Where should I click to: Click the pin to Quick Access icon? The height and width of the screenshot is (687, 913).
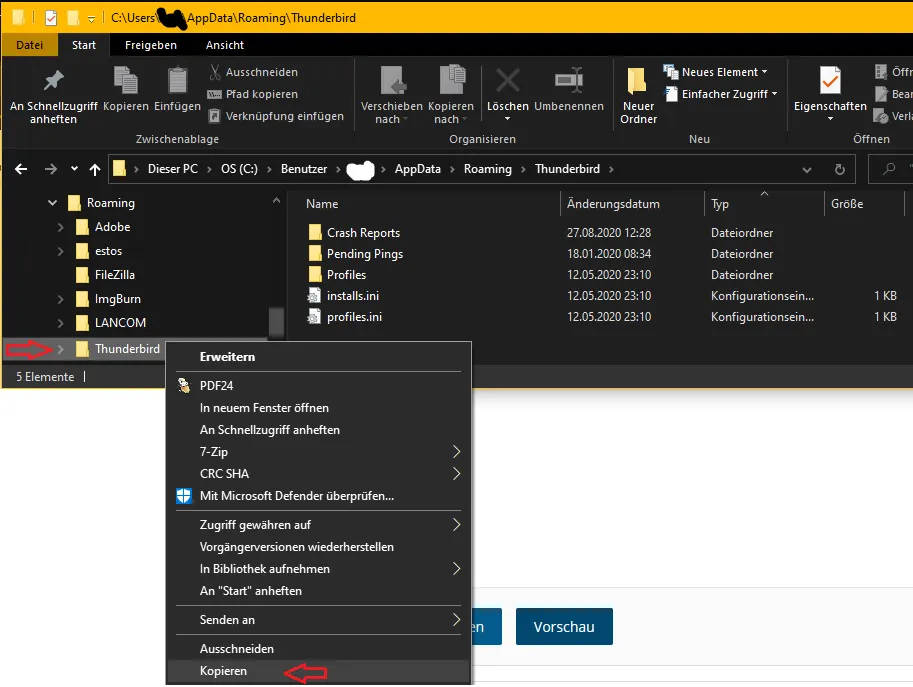[54, 81]
